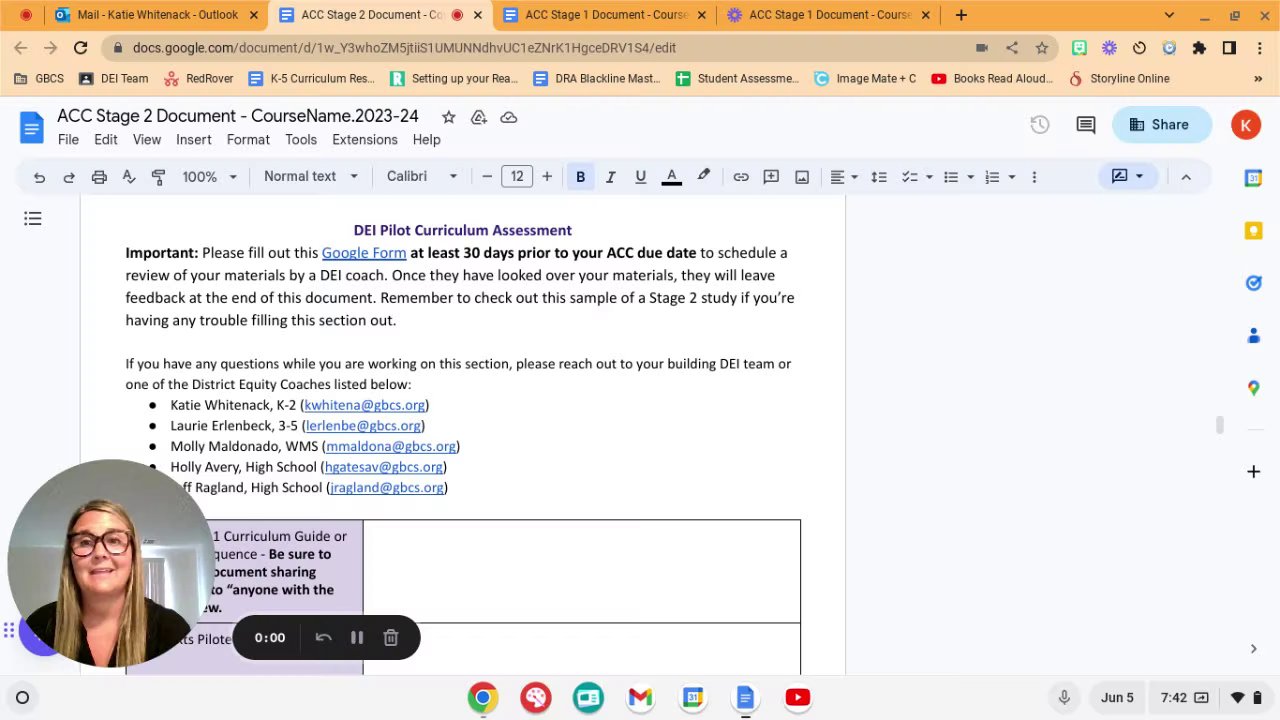This screenshot has width=1280, height=720.
Task: Restart recording with the rewind button
Action: click(x=323, y=638)
